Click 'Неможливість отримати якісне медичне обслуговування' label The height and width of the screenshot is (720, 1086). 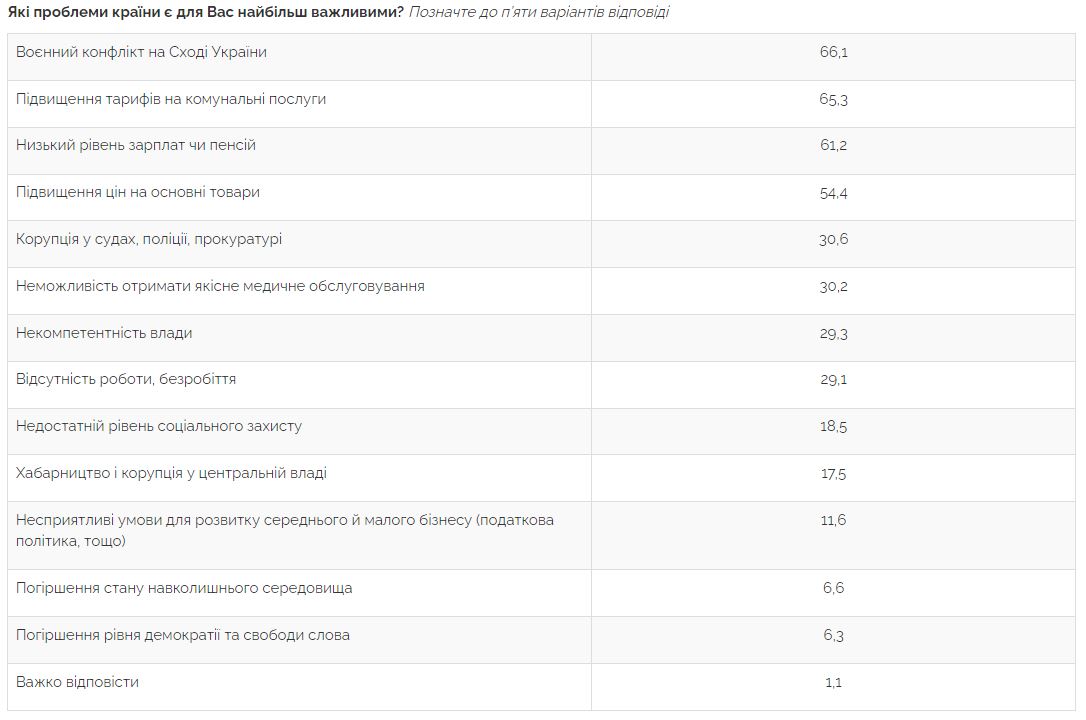click(220, 286)
